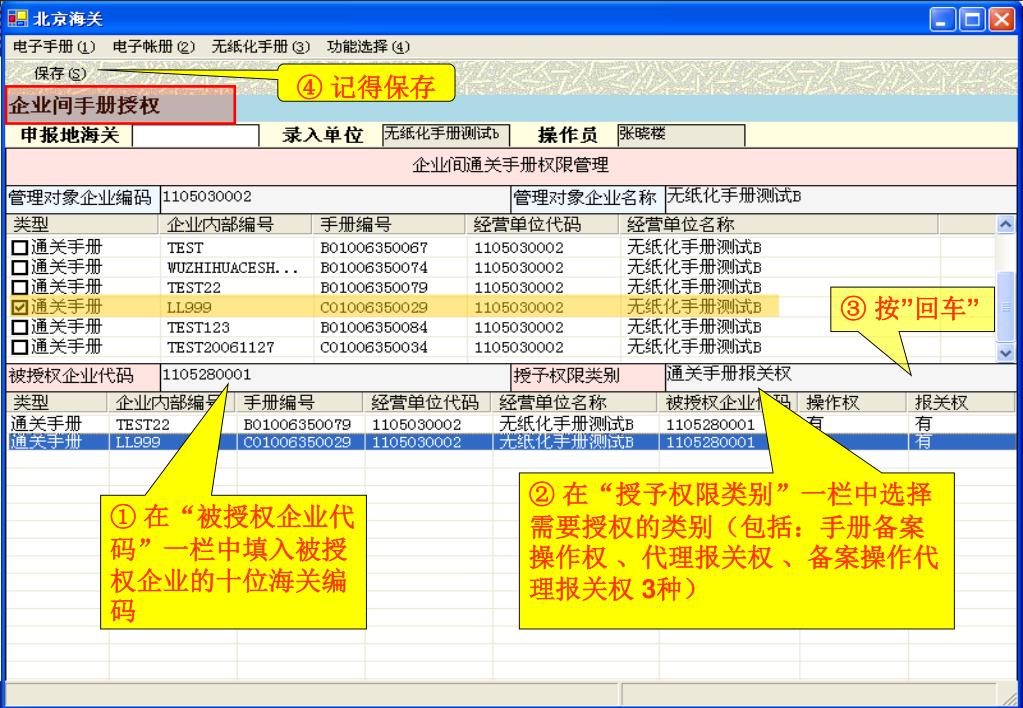Click upper 企业内部编号 column header
The height and width of the screenshot is (708, 1023).
(x=235, y=224)
